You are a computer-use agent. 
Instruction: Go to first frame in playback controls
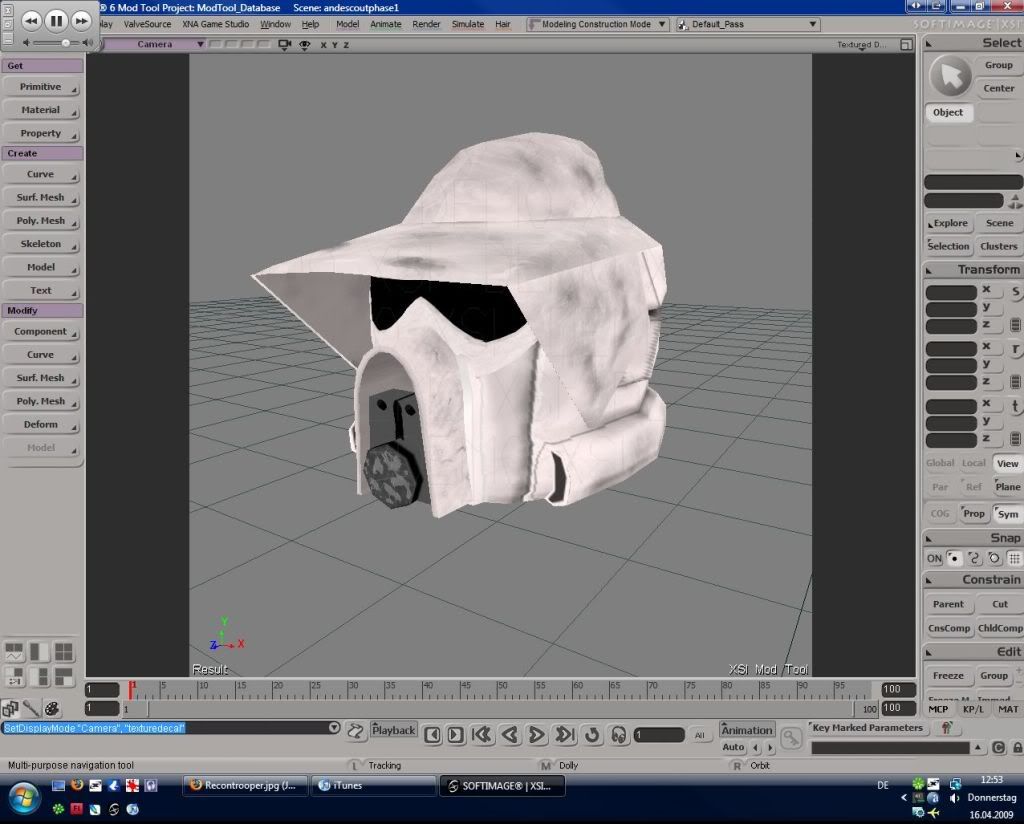pyautogui.click(x=482, y=735)
